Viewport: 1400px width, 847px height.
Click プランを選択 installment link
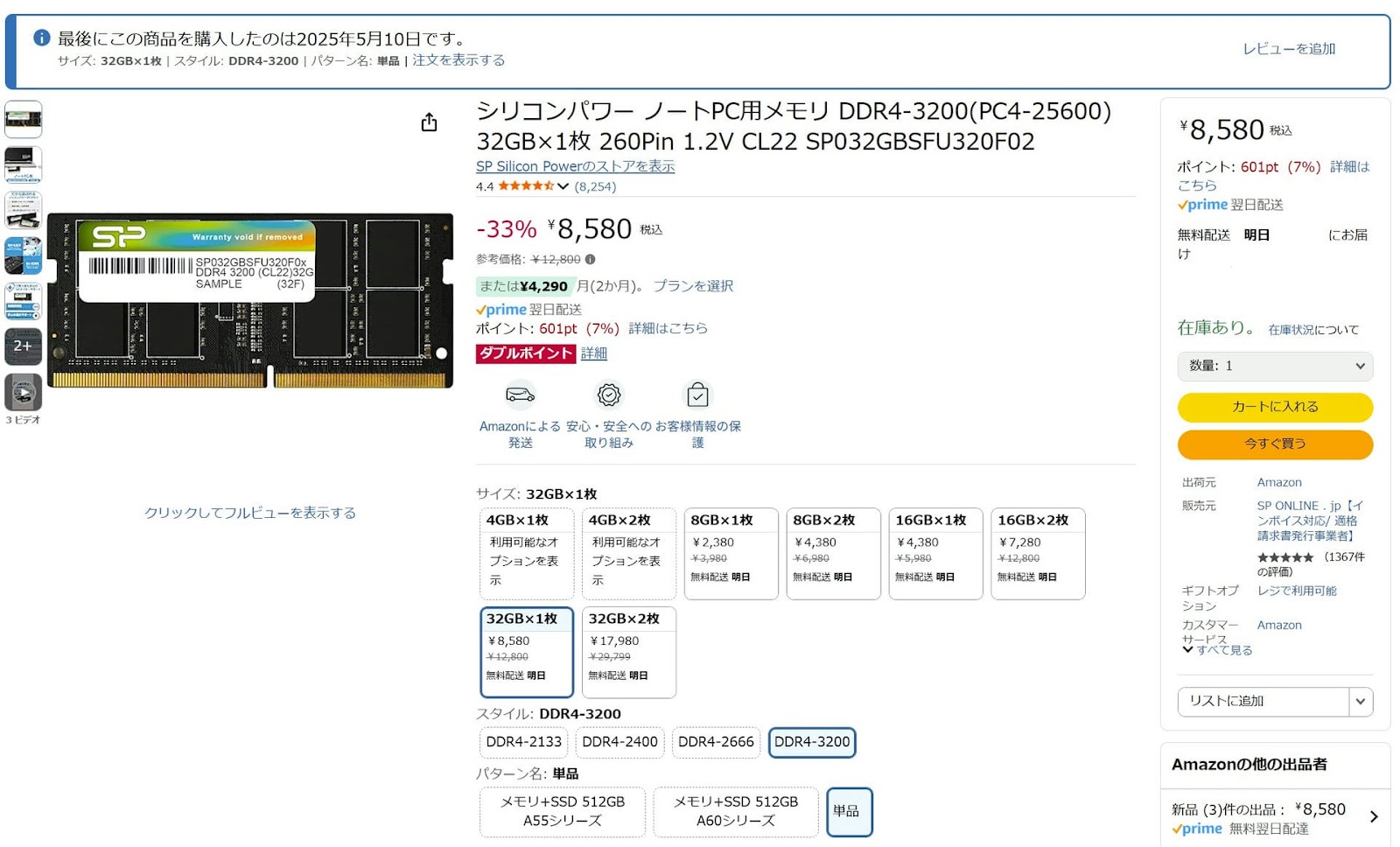[x=693, y=286]
